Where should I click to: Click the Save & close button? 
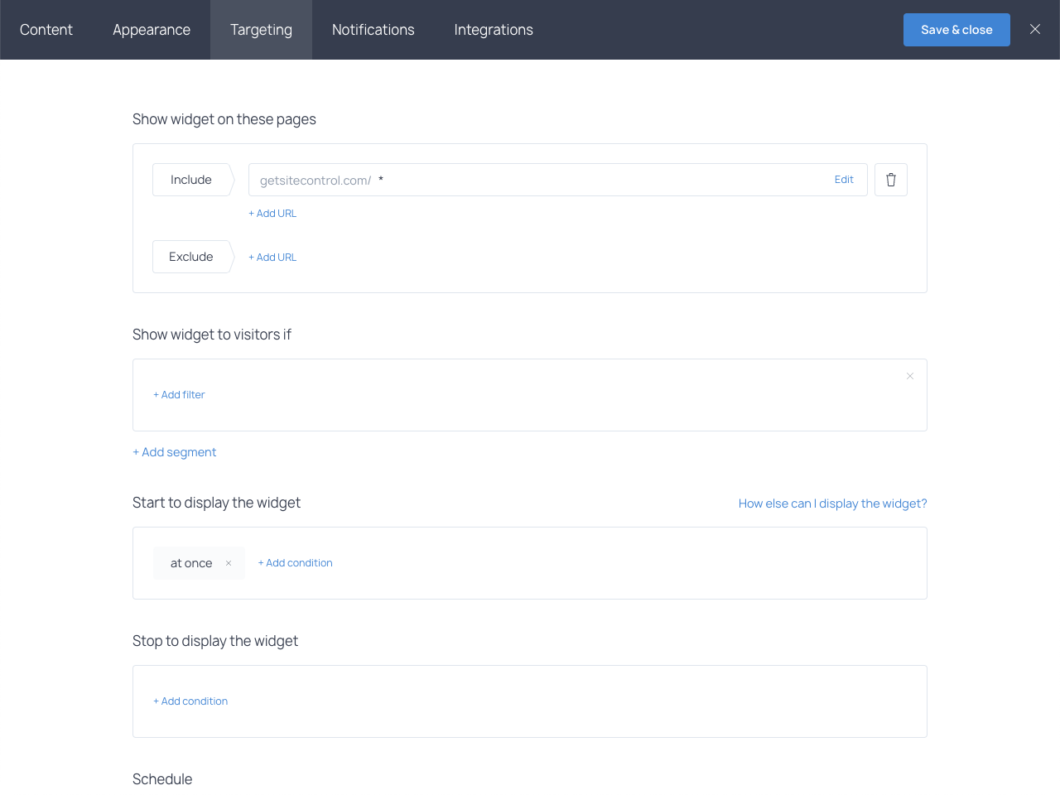[956, 30]
